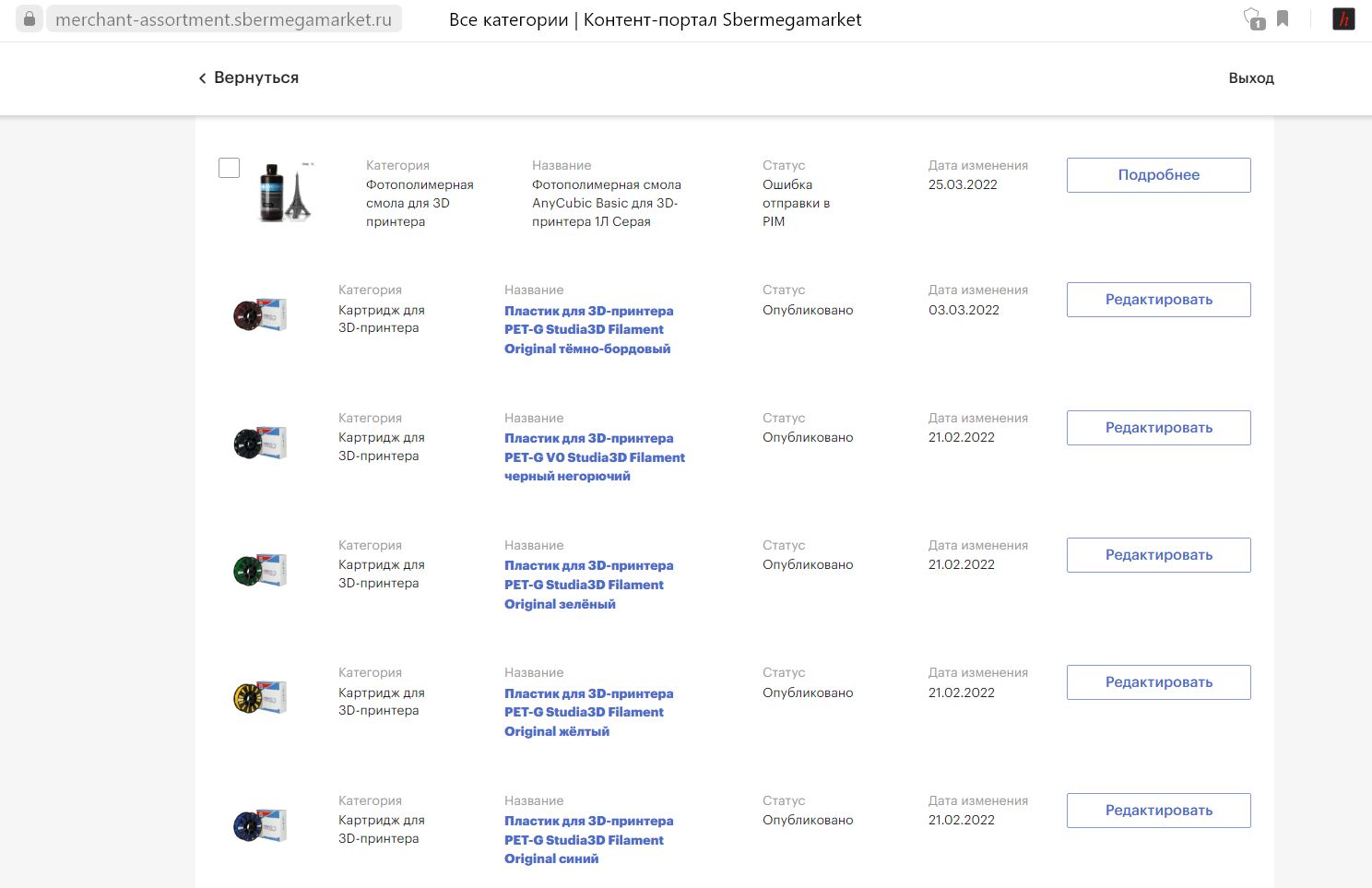Open the PET-G тёмно-бордовый product link

tap(588, 330)
